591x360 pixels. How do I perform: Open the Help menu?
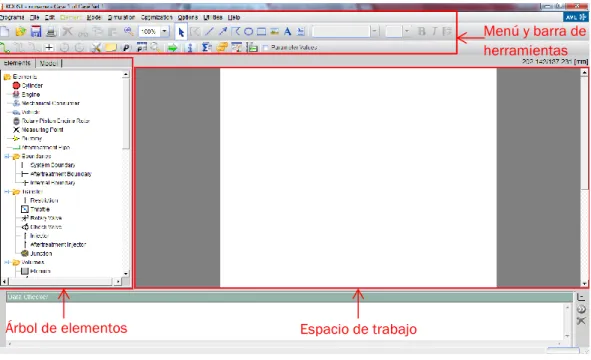[234, 17]
